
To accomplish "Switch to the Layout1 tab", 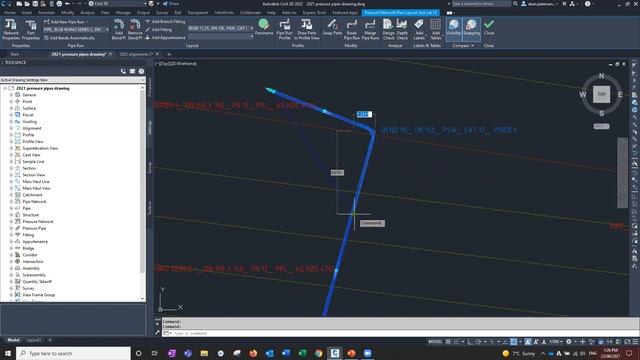I will point(33,340).
